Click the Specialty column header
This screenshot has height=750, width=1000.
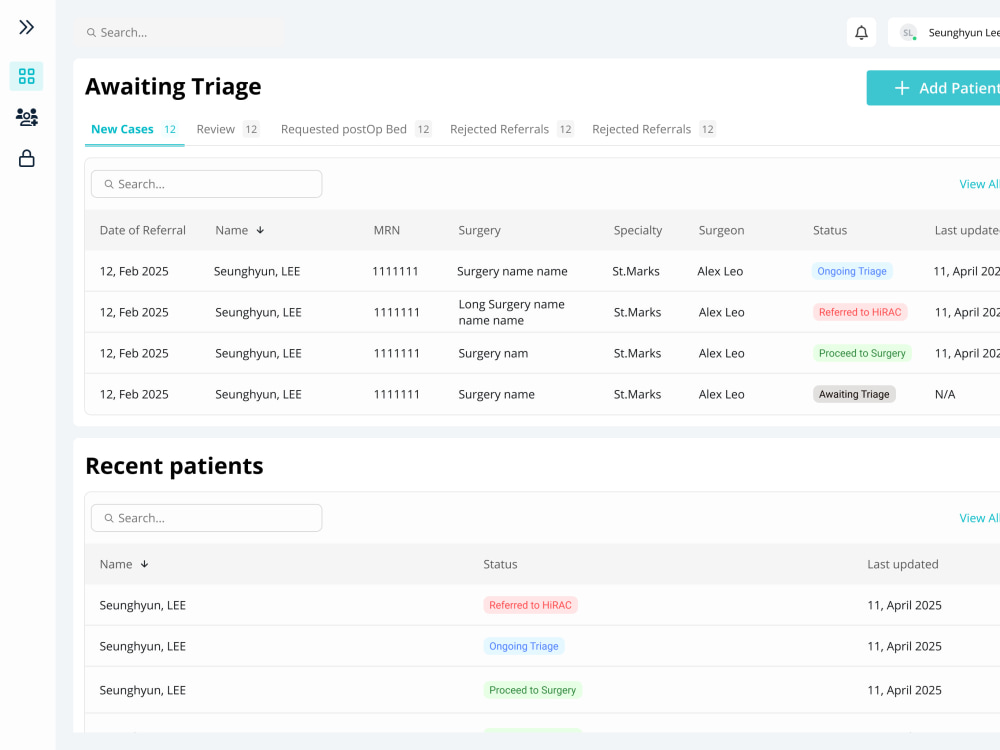tap(638, 230)
